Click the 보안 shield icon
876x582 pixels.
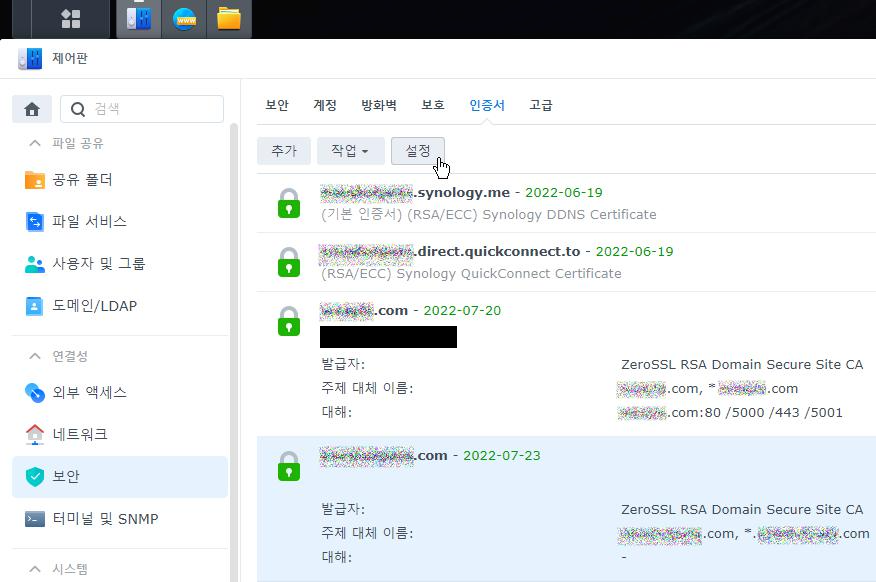pyautogui.click(x=35, y=476)
